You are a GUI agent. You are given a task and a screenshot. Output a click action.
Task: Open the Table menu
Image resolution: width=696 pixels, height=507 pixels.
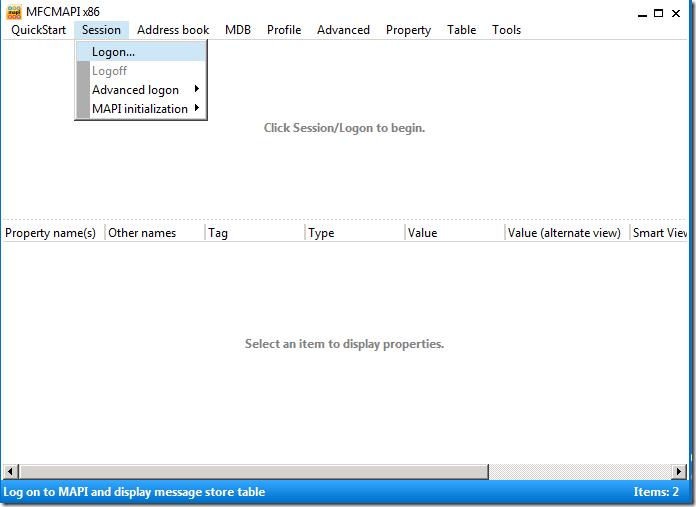pyautogui.click(x=461, y=30)
